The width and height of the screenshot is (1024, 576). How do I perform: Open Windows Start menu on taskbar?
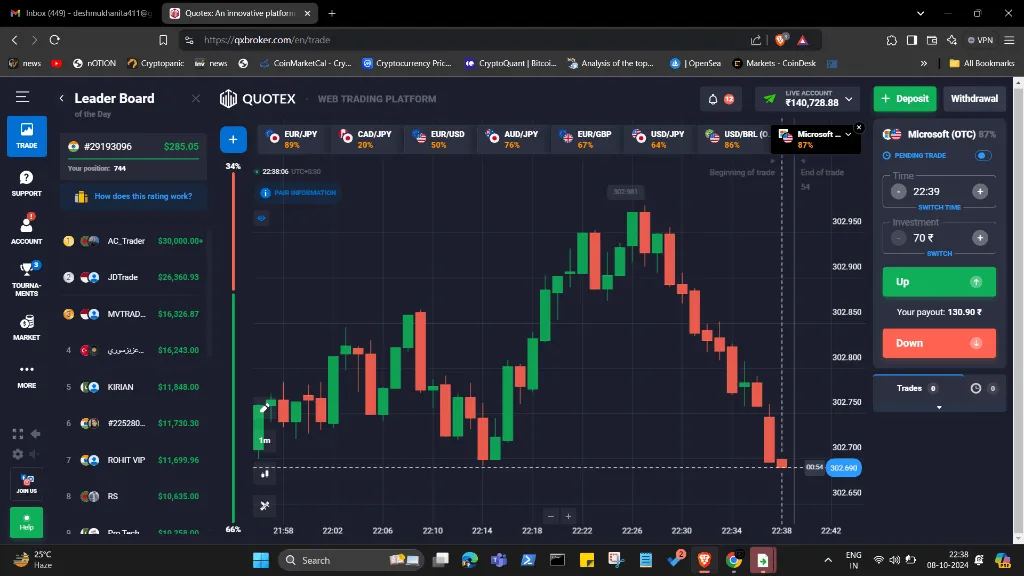pos(261,560)
